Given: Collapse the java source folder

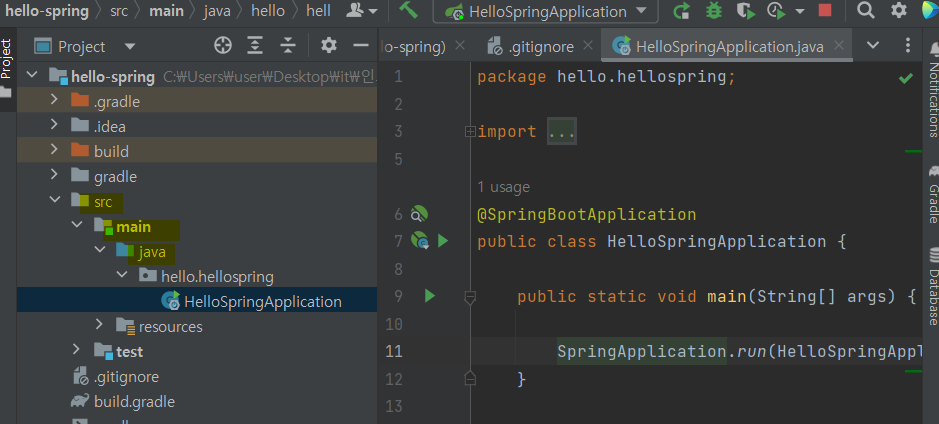Looking at the screenshot, I should [99, 250].
